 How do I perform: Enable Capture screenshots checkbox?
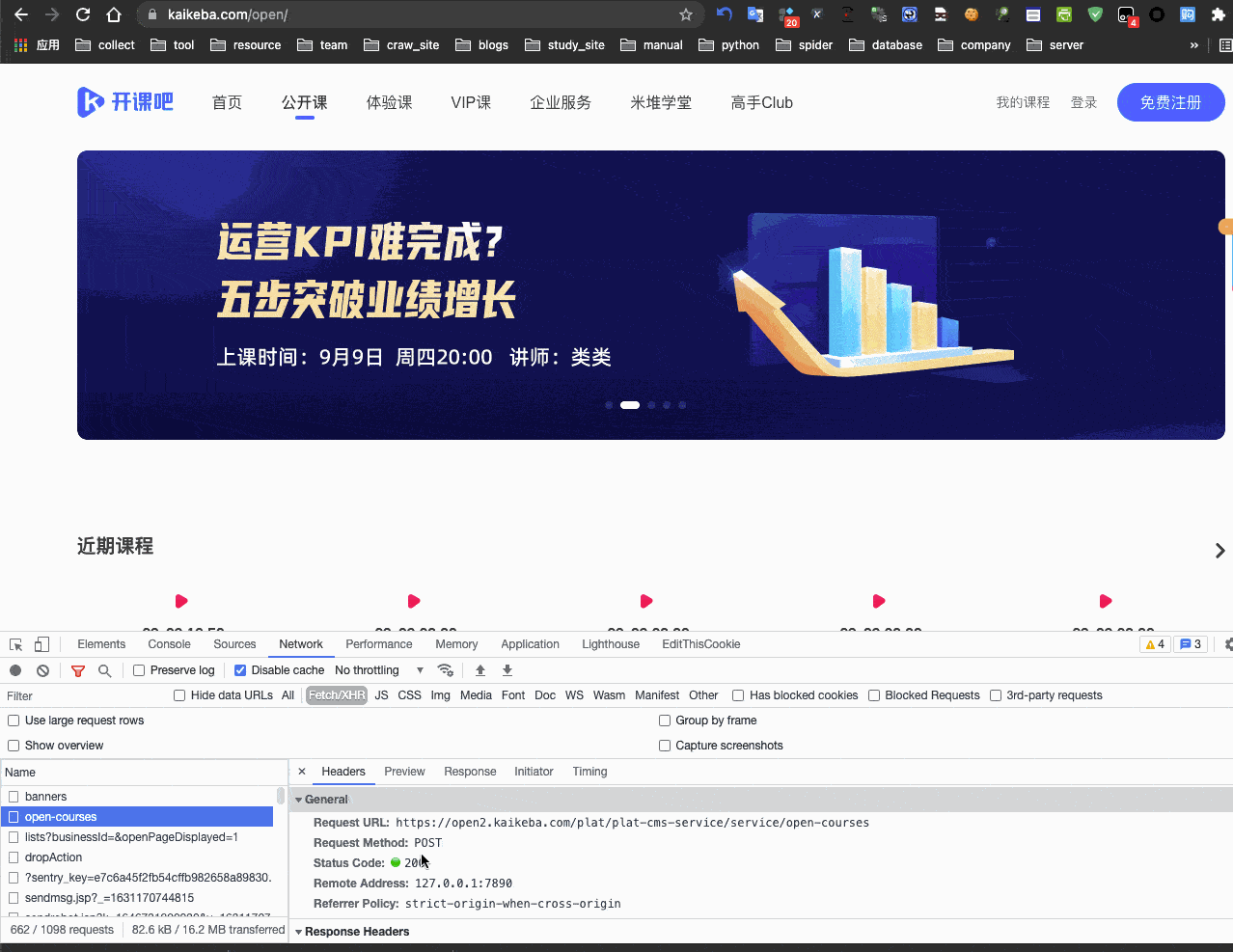[665, 746]
